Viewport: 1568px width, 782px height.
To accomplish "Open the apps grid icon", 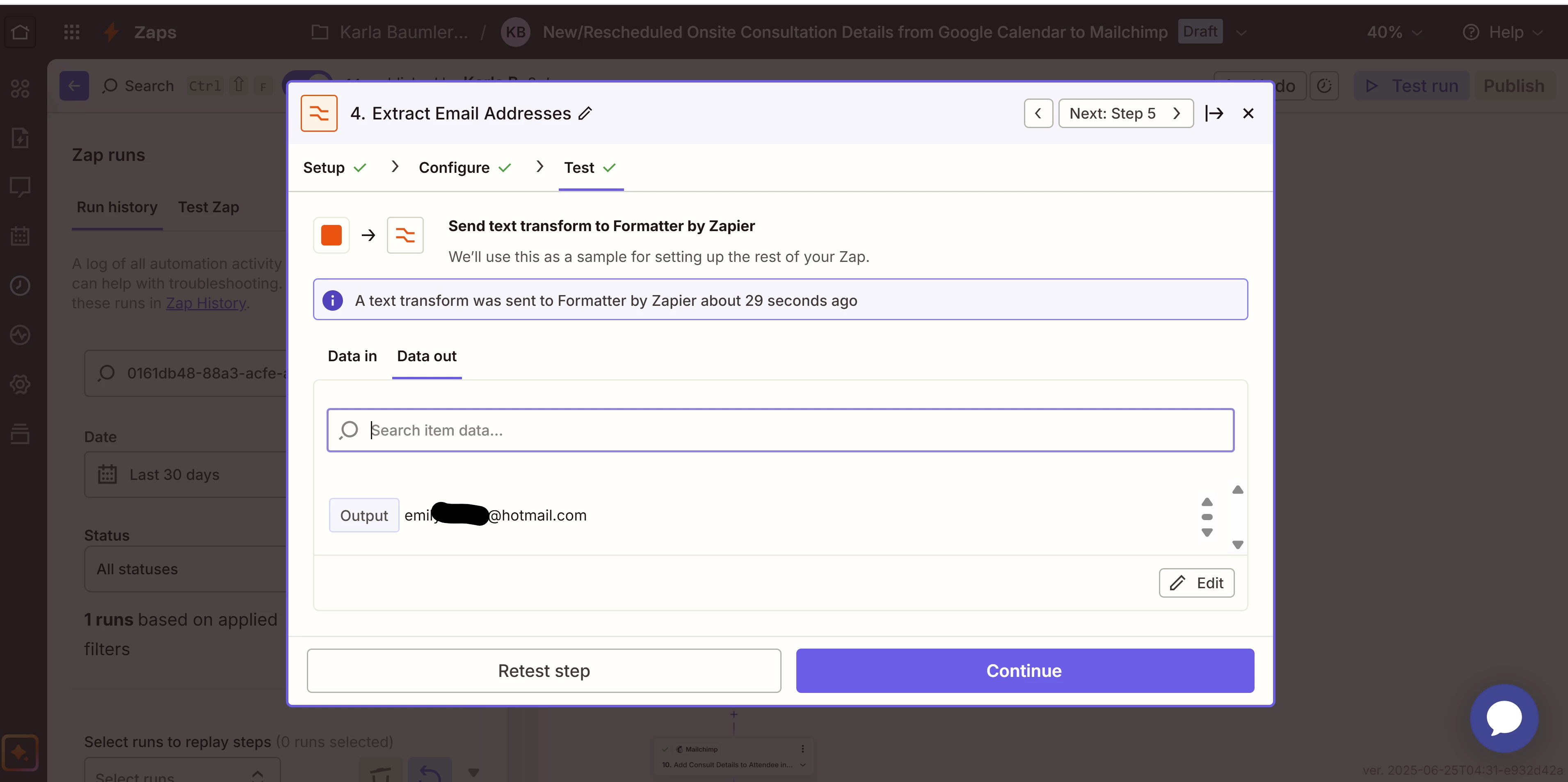I will pos(72,32).
